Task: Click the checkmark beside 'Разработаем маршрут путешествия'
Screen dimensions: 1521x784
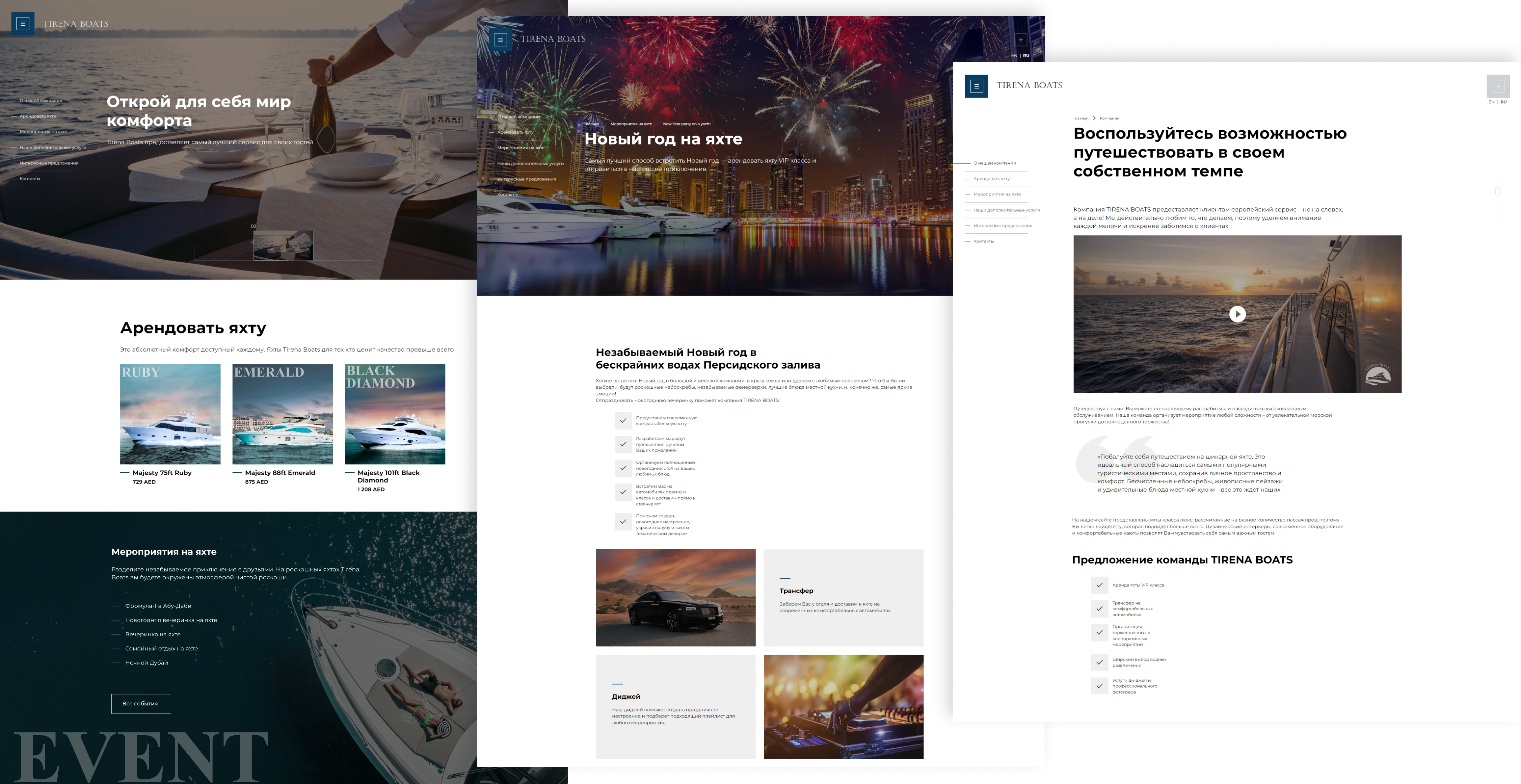Action: pos(623,444)
